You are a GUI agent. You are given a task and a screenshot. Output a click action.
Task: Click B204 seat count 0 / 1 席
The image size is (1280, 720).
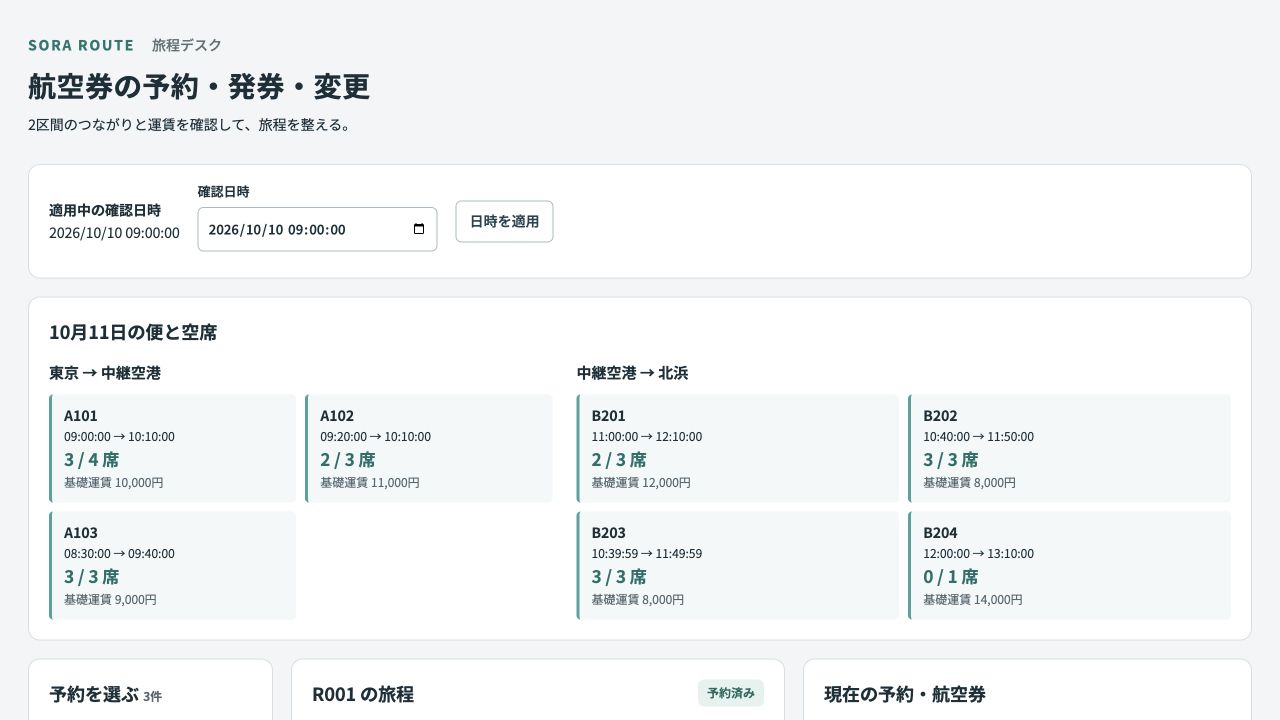click(950, 577)
